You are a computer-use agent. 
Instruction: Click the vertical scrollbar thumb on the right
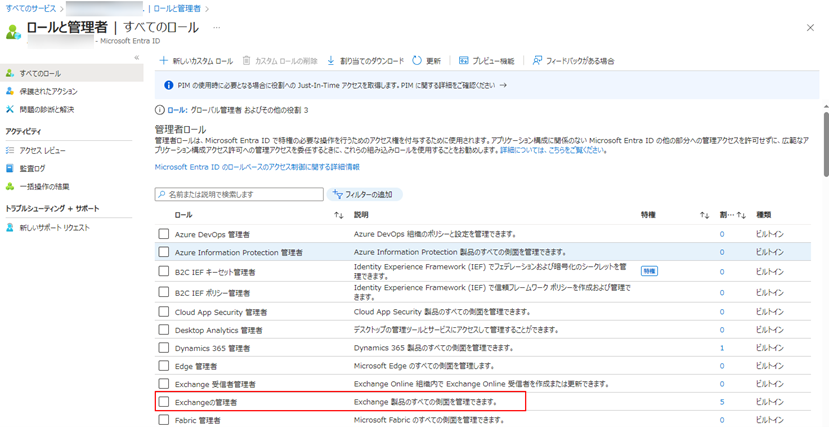click(x=825, y=143)
